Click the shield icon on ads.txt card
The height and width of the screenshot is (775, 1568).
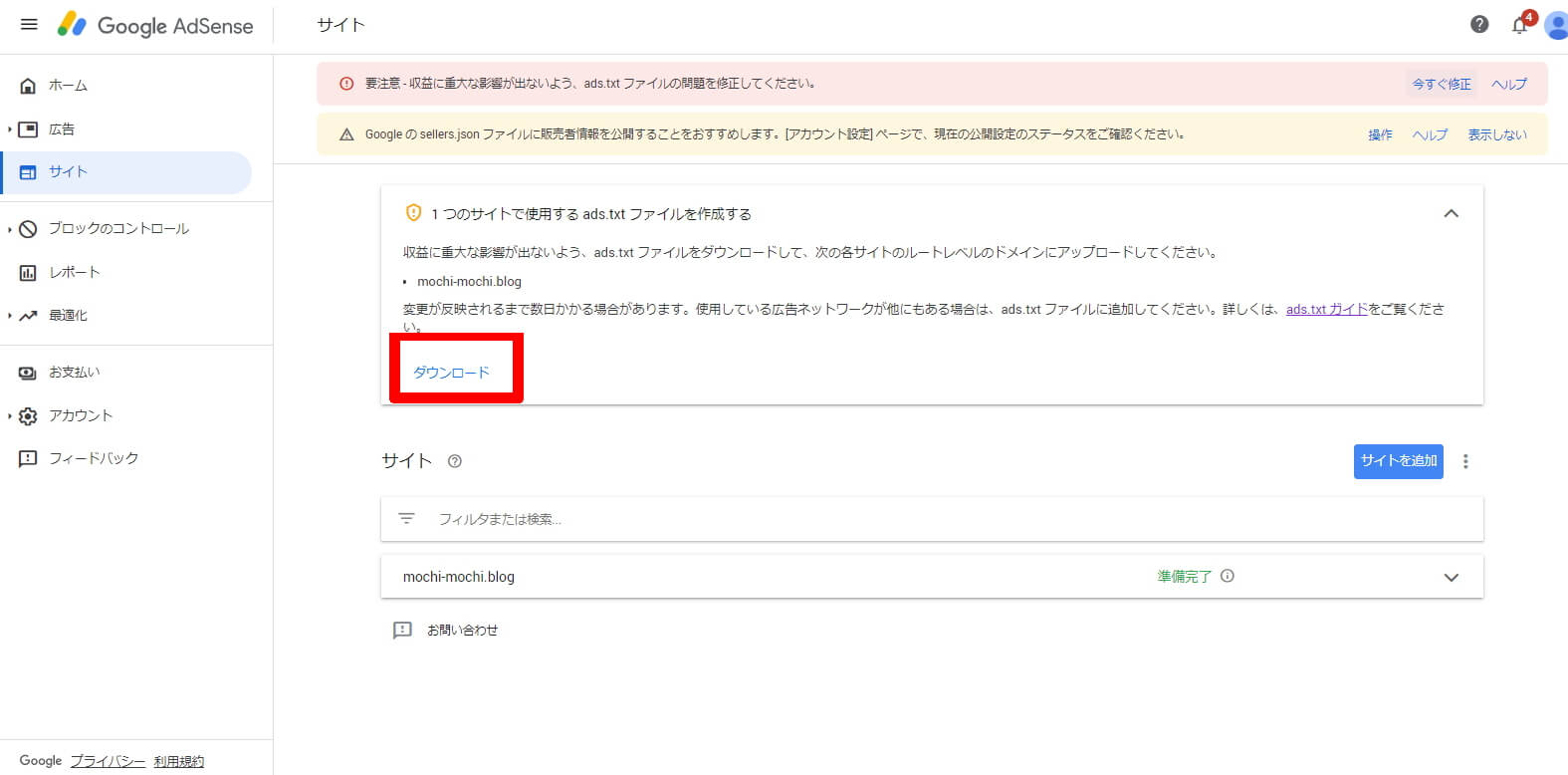click(413, 213)
